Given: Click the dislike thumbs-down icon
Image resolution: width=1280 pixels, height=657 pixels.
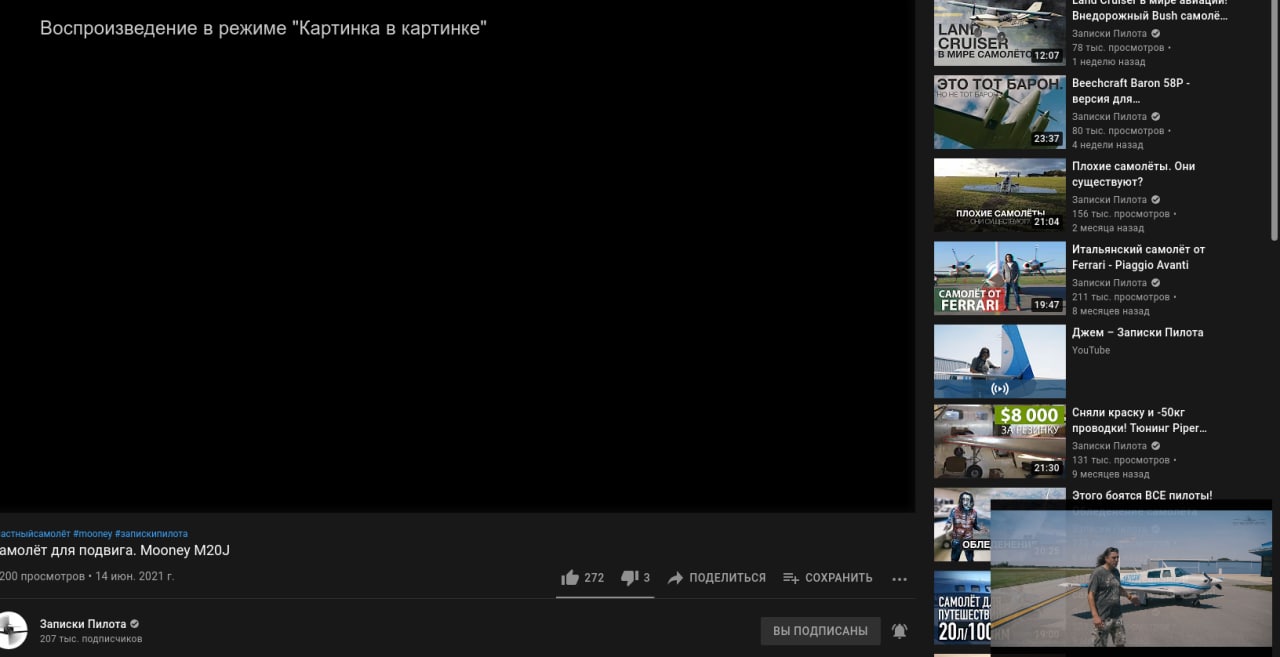Looking at the screenshot, I should pyautogui.click(x=629, y=578).
